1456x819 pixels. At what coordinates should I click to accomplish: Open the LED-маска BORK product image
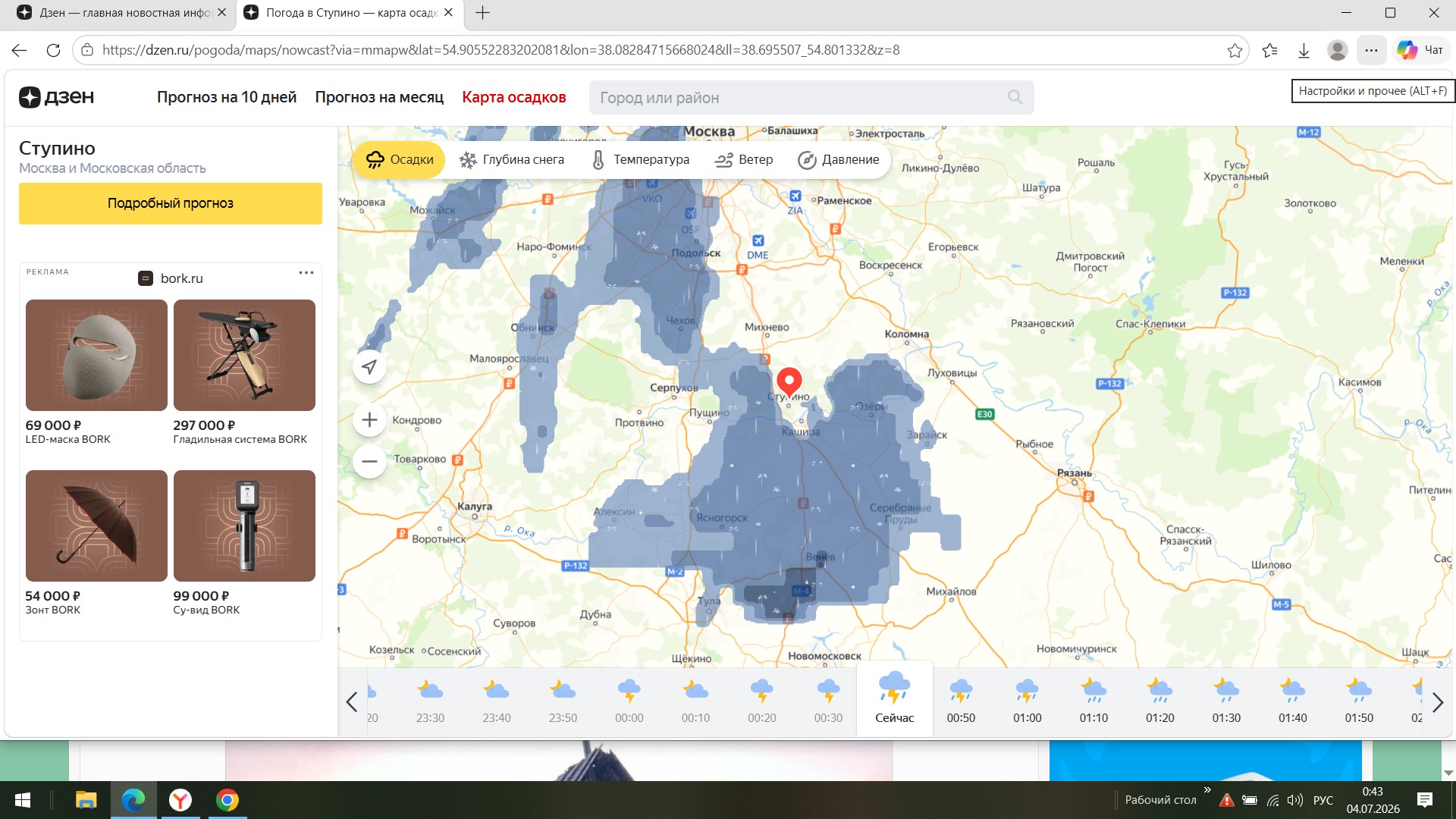(96, 355)
